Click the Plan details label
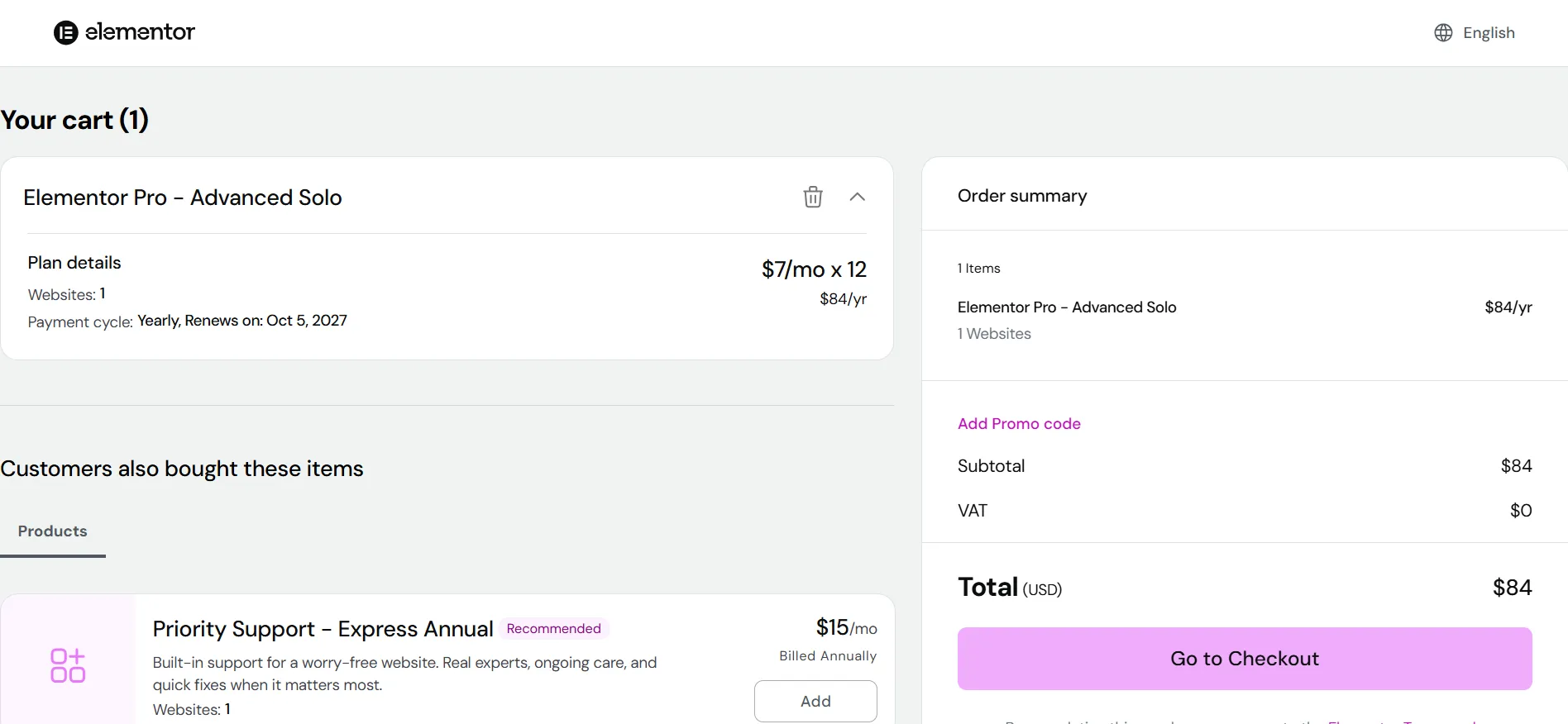 [74, 263]
